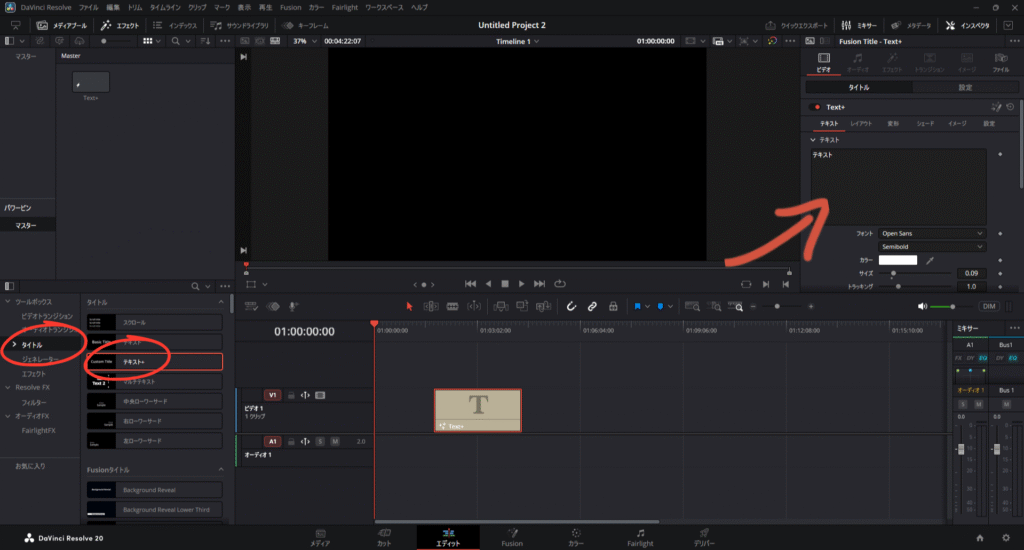1024x550 pixels.
Task: Toggle the Text+ enable switch in inspector
Action: pos(815,106)
